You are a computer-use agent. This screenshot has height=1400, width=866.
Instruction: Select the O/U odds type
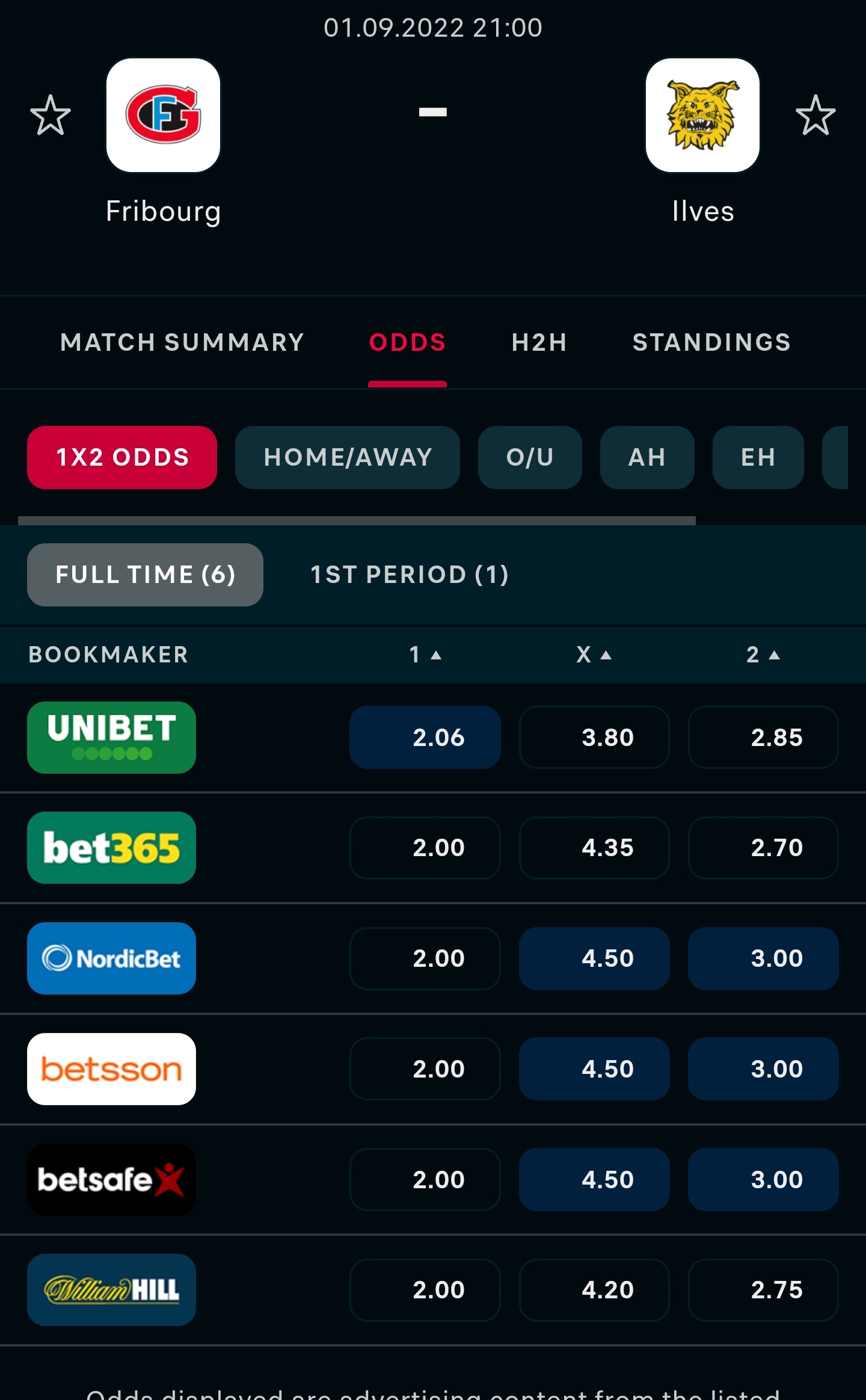pos(530,457)
